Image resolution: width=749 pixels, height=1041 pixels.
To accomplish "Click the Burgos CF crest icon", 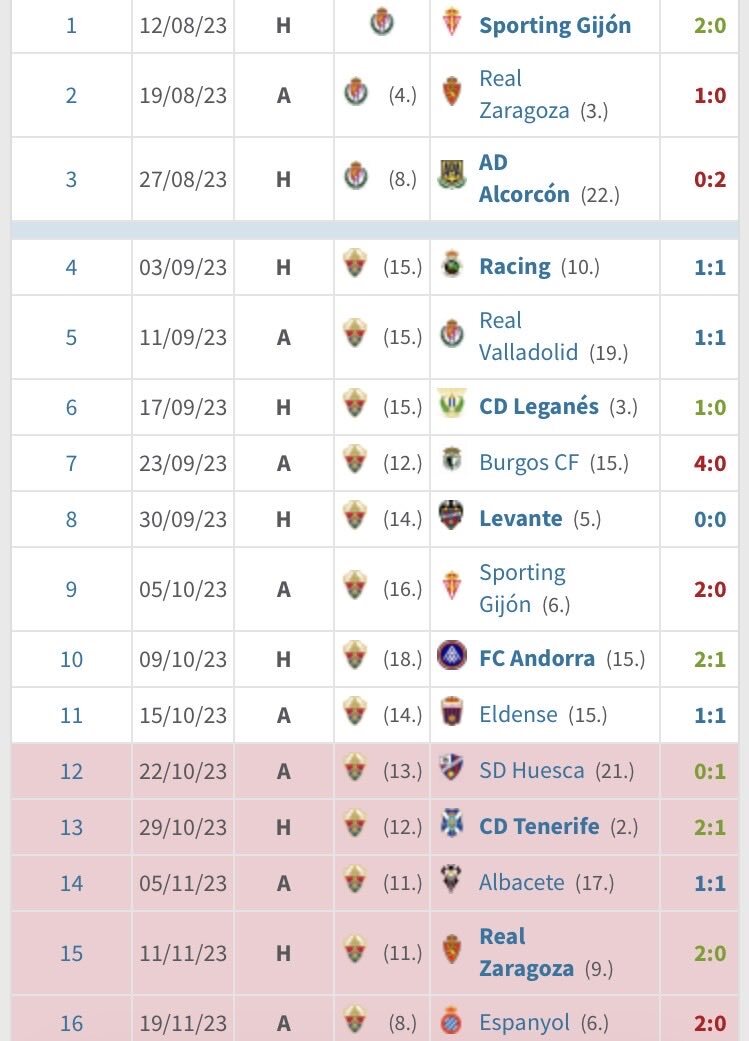I will 452,461.
